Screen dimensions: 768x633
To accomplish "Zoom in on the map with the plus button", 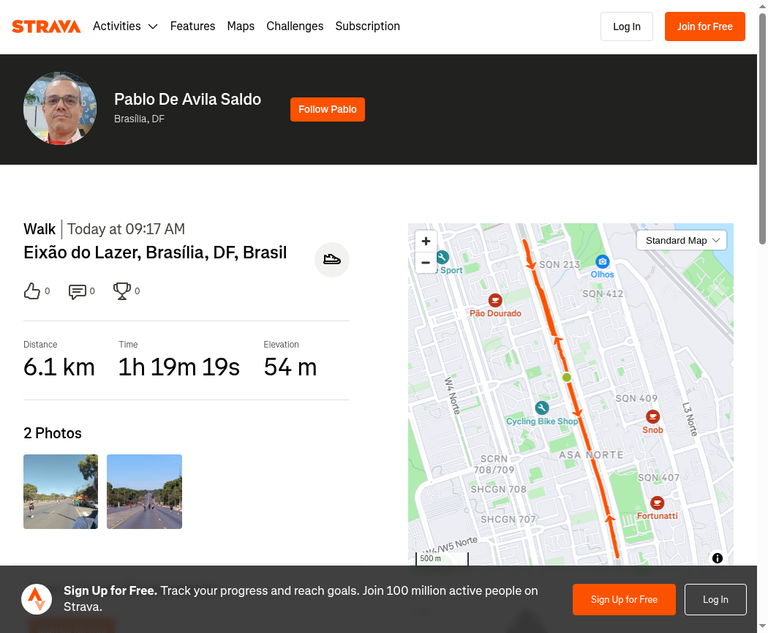I will tap(426, 241).
